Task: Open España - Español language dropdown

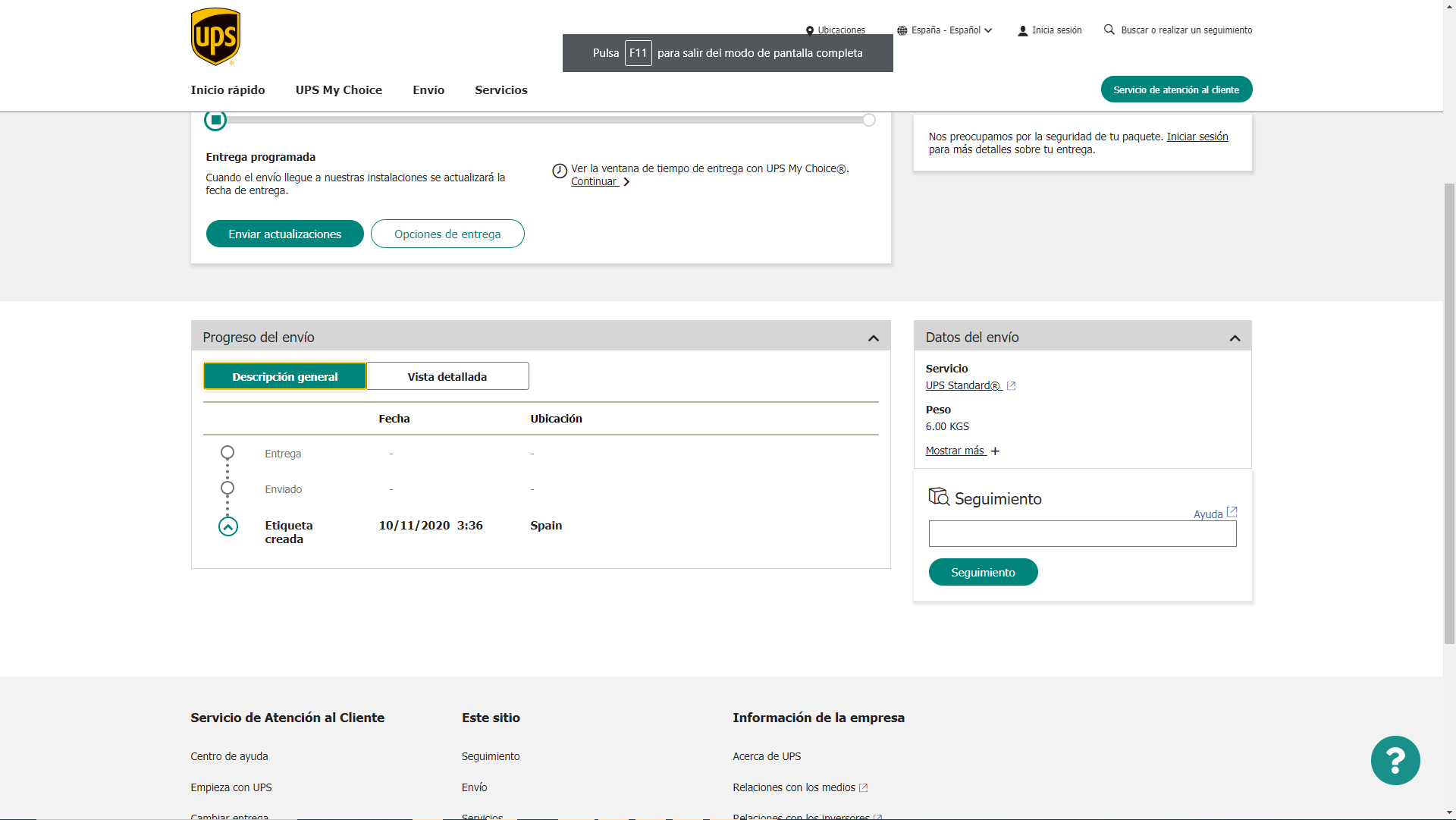Action: click(945, 30)
